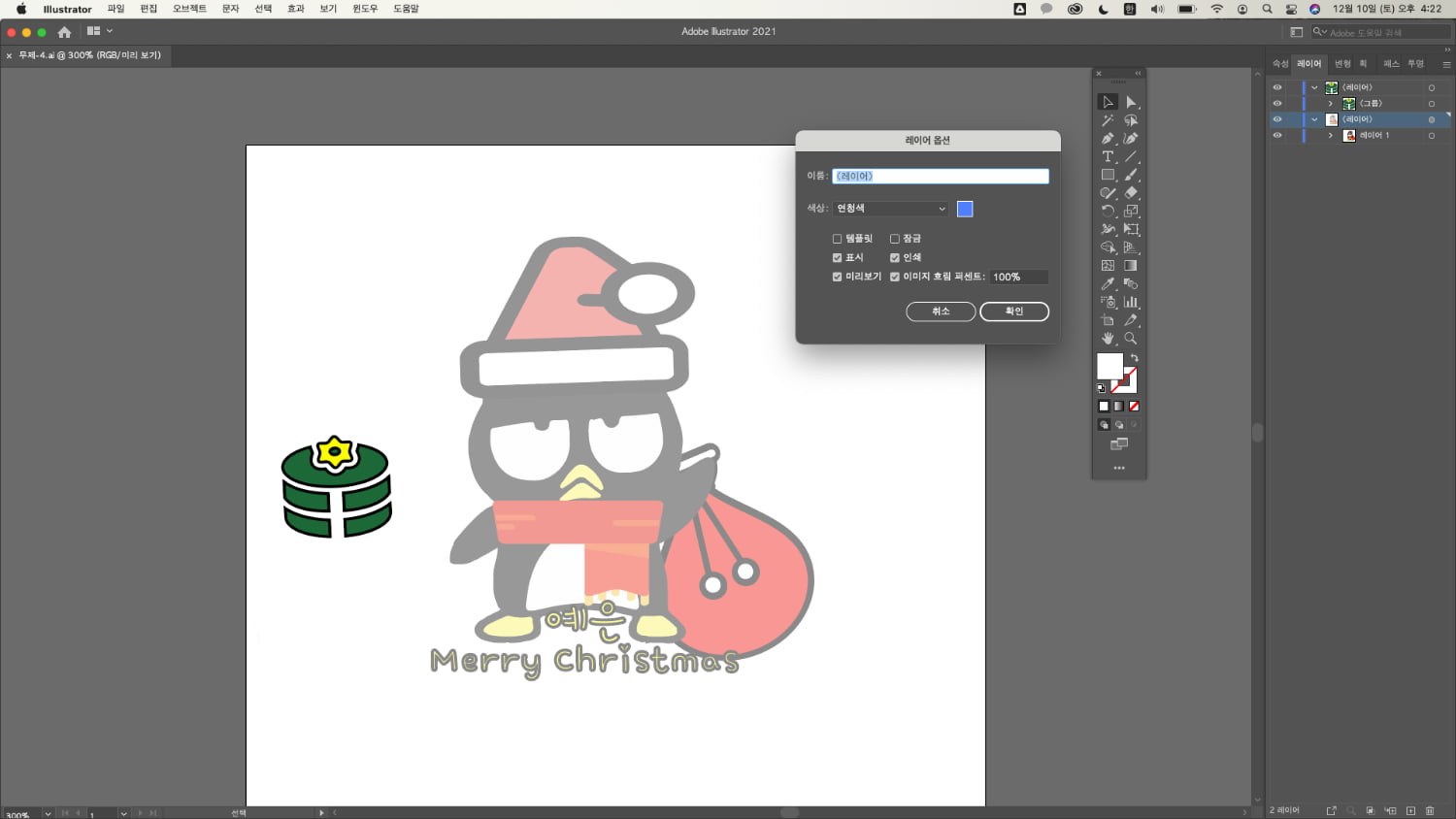This screenshot has height=819, width=1456.
Task: Select the Hand tool
Action: click(1108, 339)
